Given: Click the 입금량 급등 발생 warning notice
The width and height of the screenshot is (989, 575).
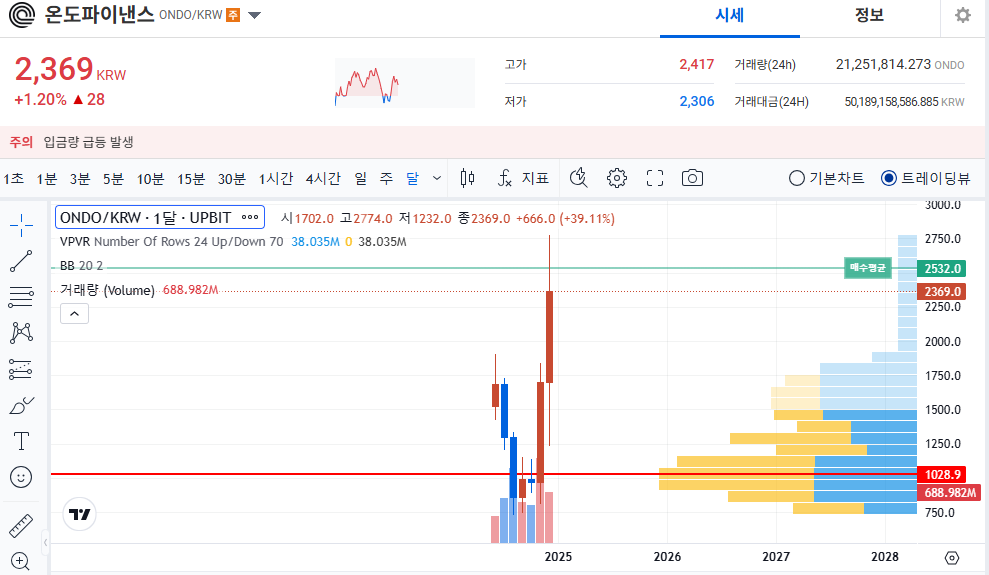Looking at the screenshot, I should coord(88,142).
